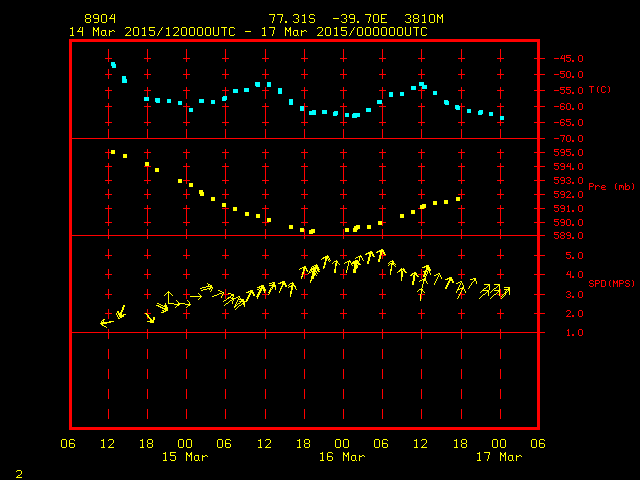640x480 pixels.
Task: Click the start time 14 Mar 2015/120000UTC
Action: 152,32
